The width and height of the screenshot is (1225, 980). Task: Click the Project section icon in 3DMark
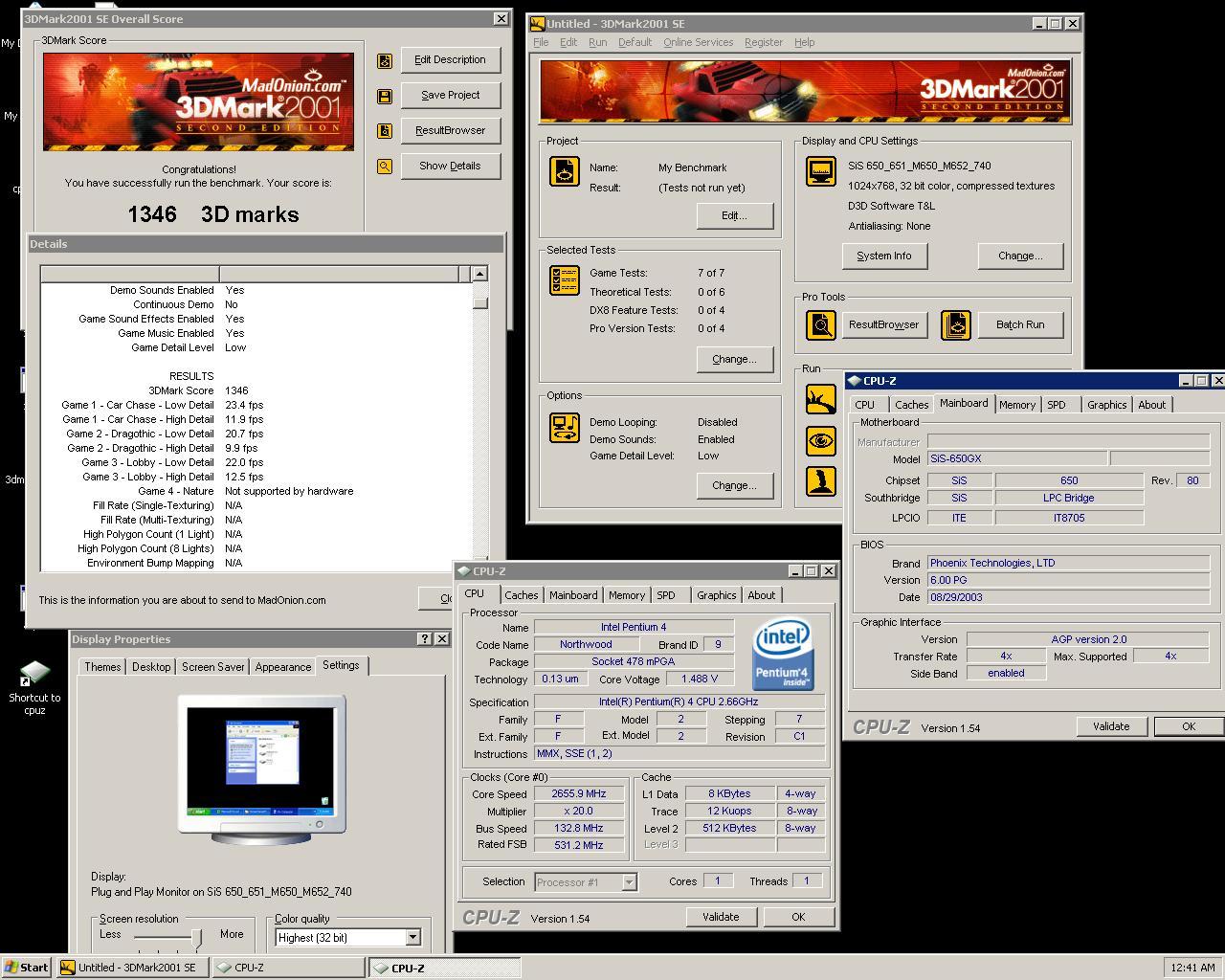coord(565,171)
